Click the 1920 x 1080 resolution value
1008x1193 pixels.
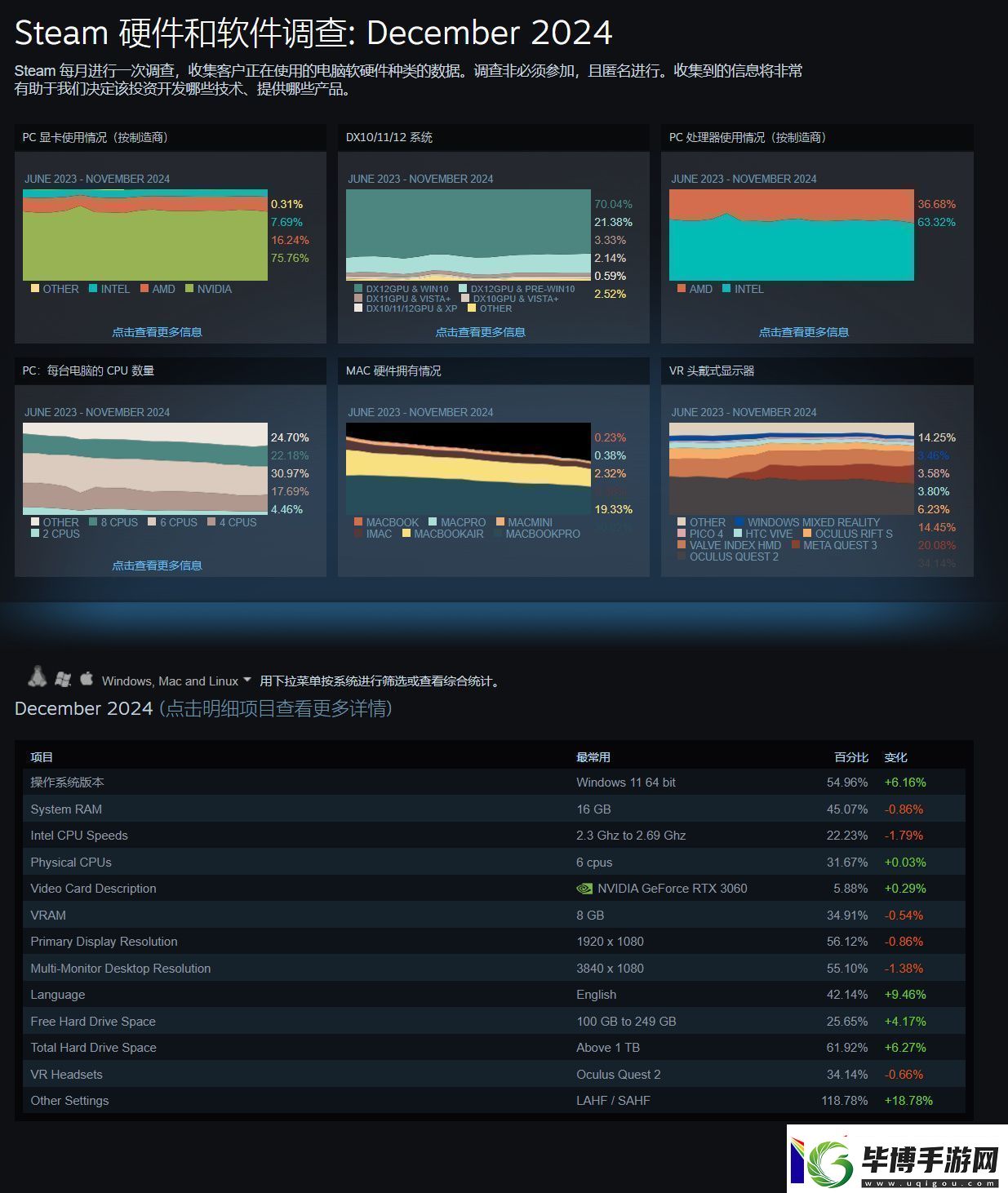[x=610, y=942]
